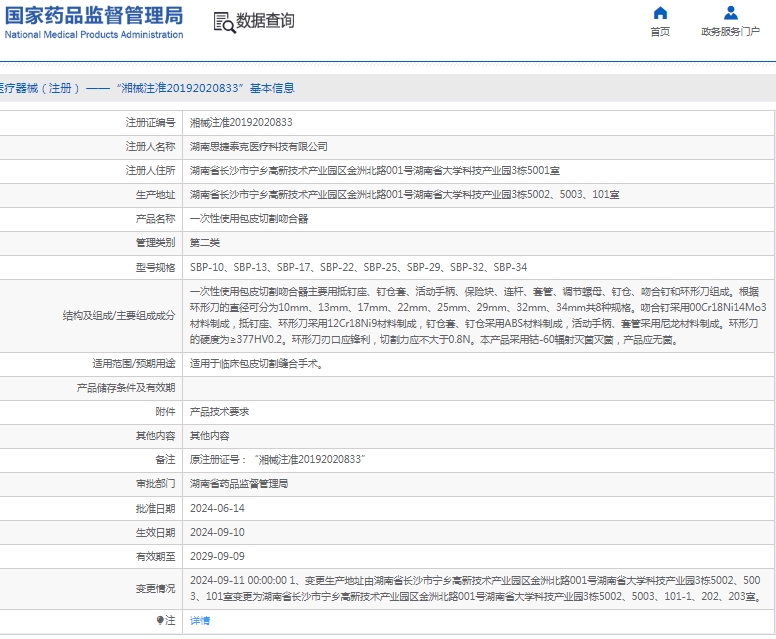Click the 有效期至 row label
776x639 pixels.
click(x=155, y=556)
